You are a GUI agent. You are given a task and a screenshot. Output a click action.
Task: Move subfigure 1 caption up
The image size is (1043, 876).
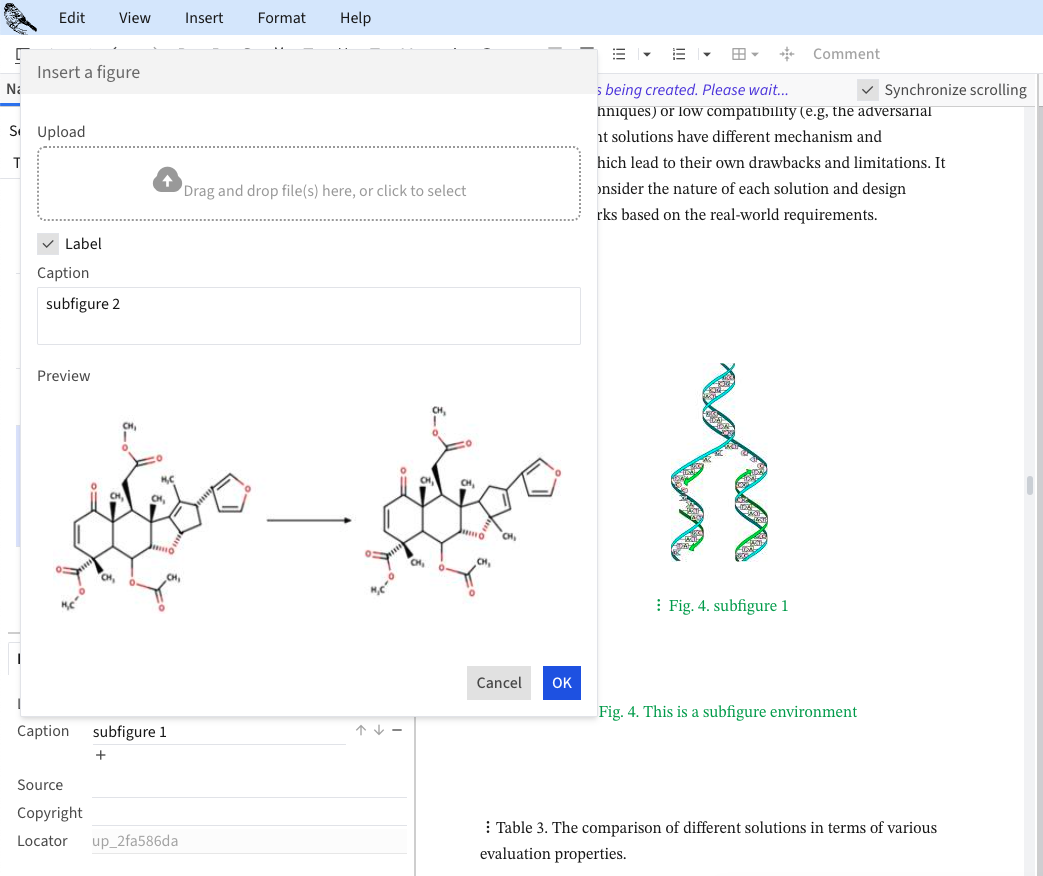pyautogui.click(x=361, y=731)
